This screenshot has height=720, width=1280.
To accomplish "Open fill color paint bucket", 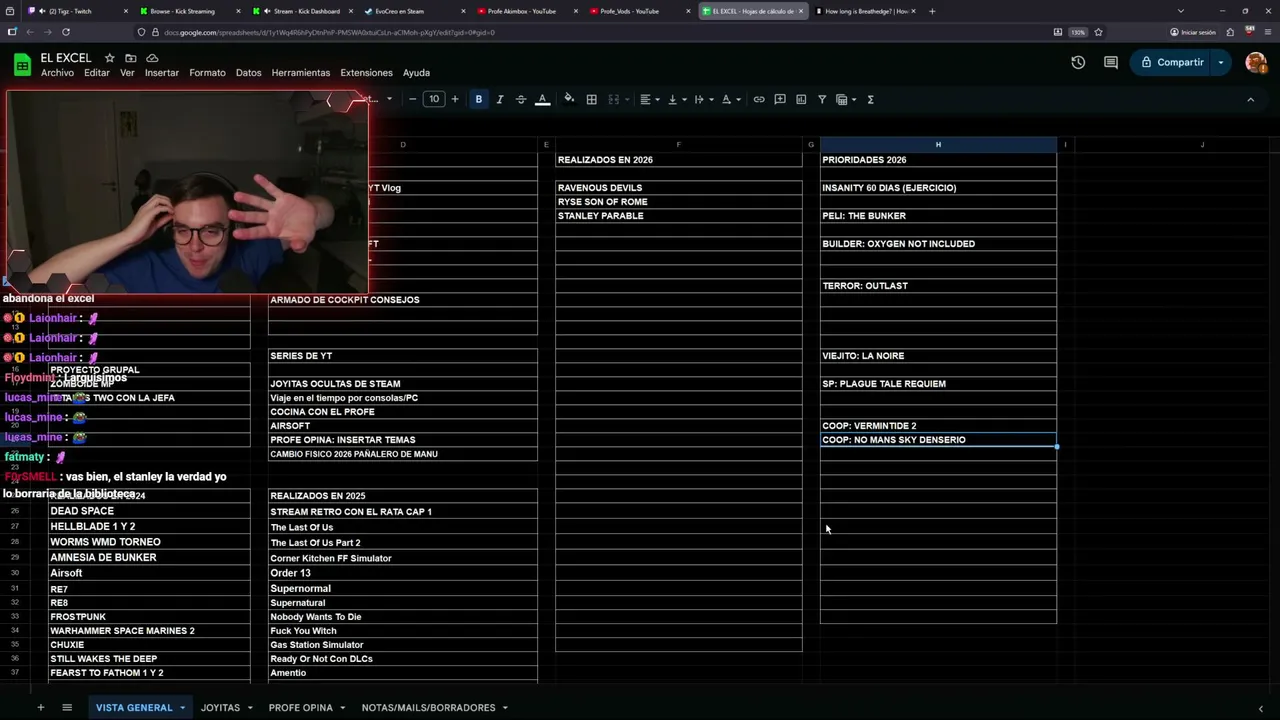I will tap(569, 99).
